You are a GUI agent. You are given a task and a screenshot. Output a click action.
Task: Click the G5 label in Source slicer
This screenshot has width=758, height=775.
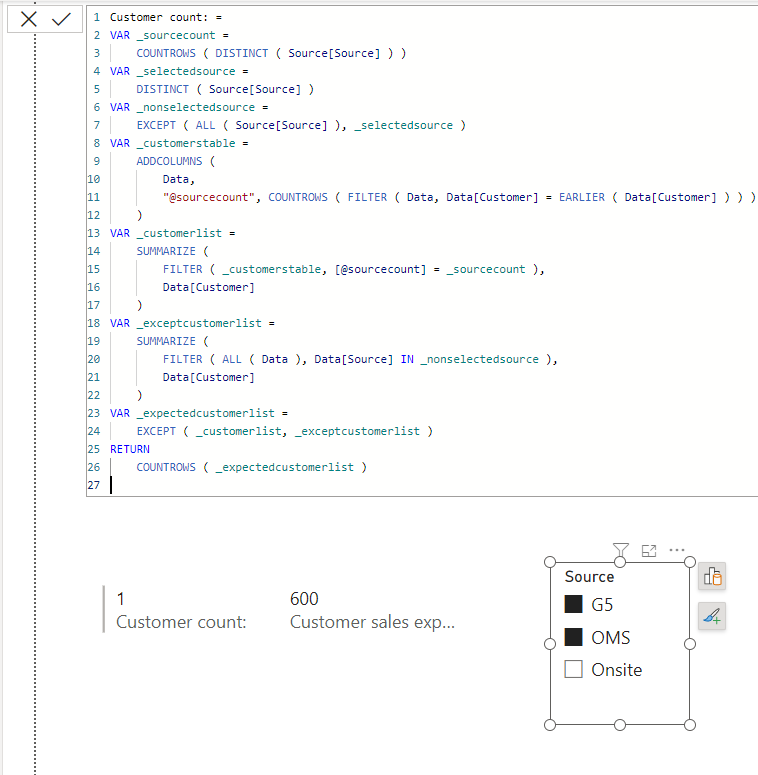tap(602, 604)
